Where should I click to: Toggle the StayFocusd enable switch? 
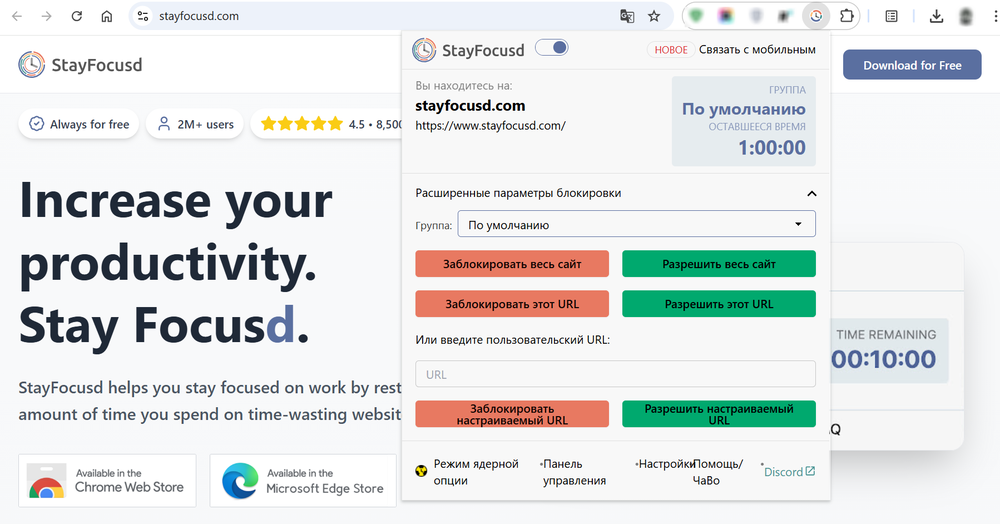tap(552, 48)
